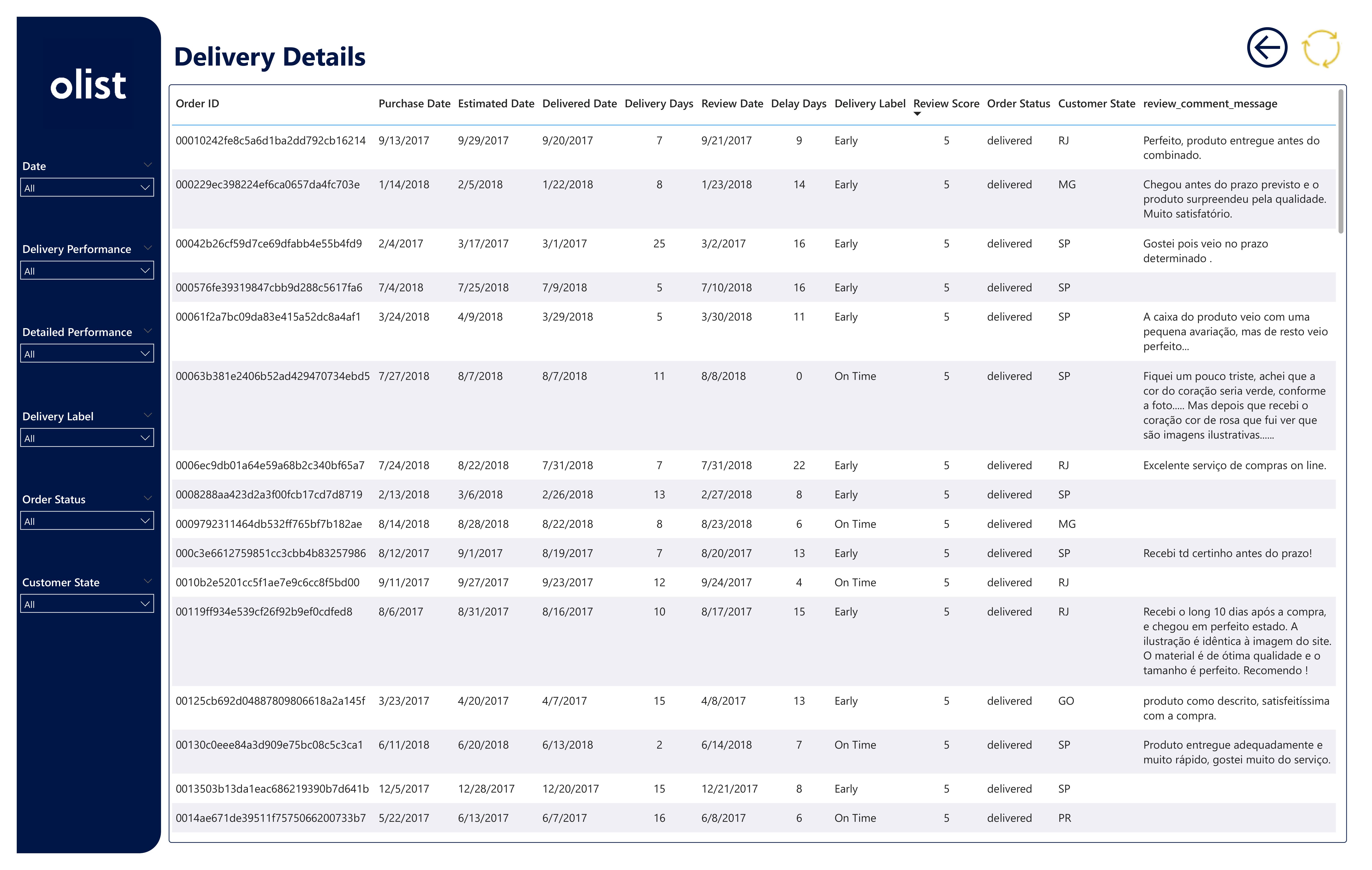Image resolution: width=1372 pixels, height=870 pixels.
Task: Select order ID 00010242fe8c5a6d1ba2dd792cb16214
Action: pyautogui.click(x=271, y=141)
